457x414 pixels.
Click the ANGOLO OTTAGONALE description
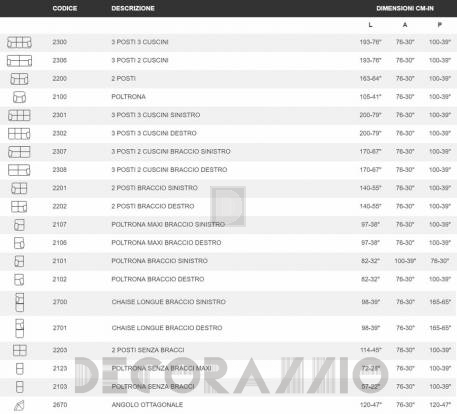pos(147,405)
